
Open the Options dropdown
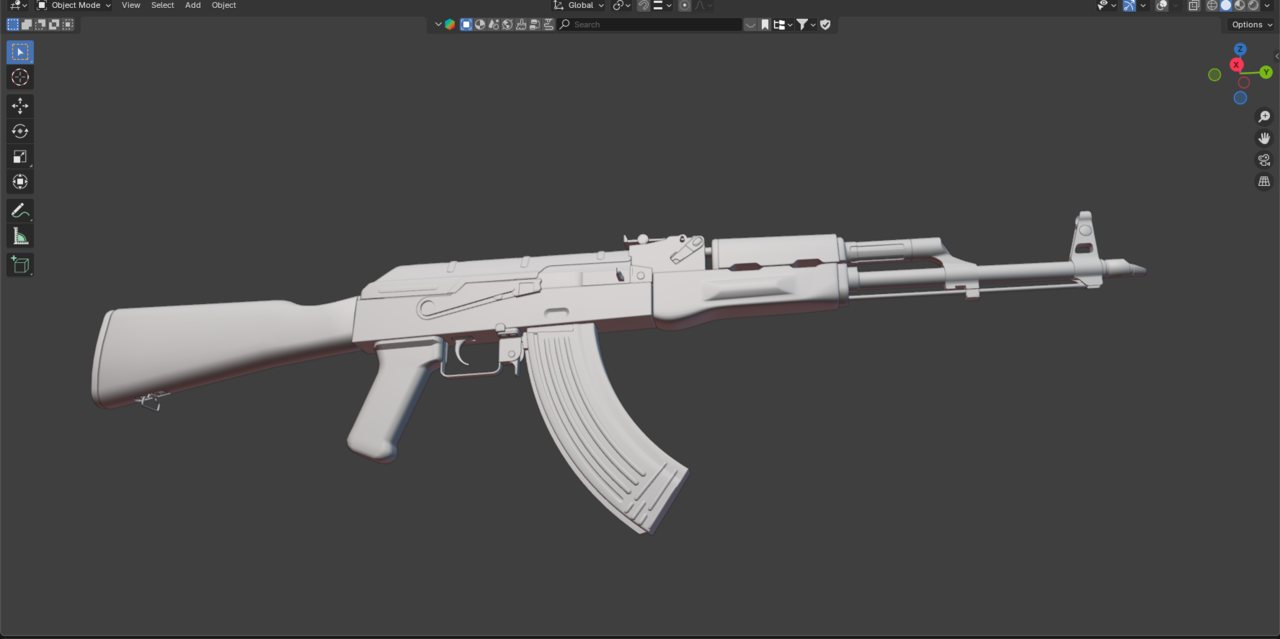[1251, 24]
